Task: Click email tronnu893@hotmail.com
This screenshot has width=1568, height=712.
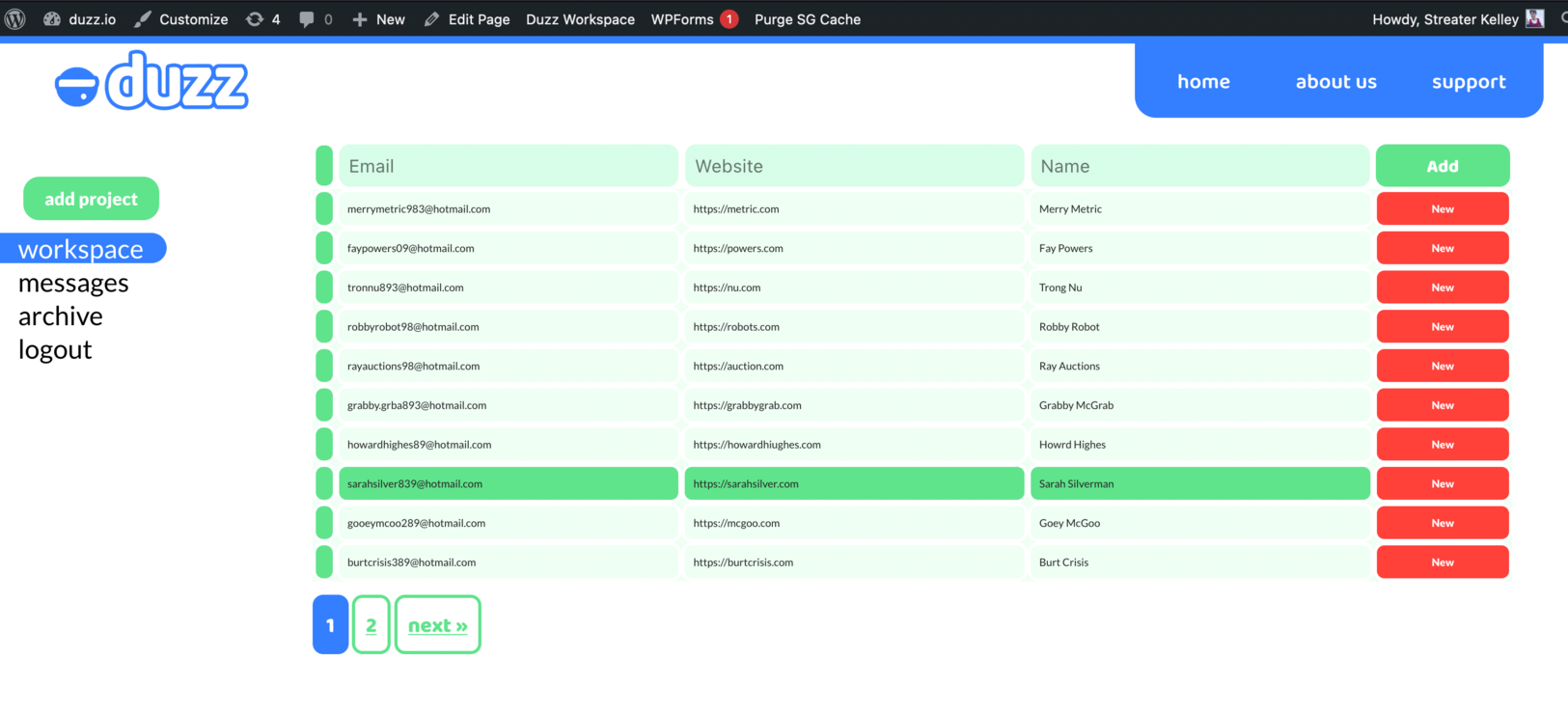Action: (405, 288)
